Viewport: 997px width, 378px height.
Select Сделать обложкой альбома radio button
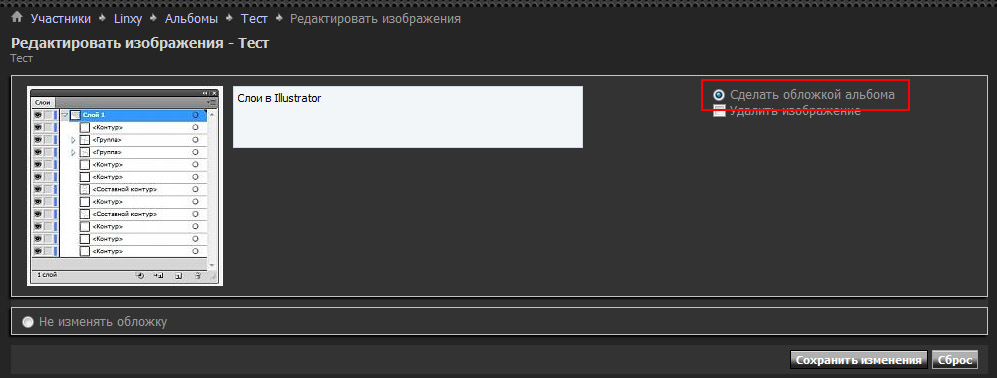pyautogui.click(x=719, y=95)
